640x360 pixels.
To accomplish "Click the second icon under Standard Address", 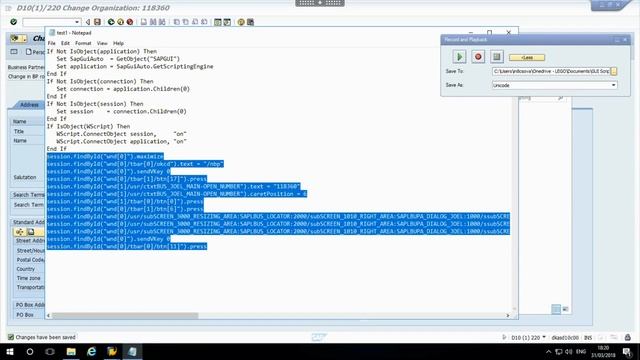I will tap(31, 232).
